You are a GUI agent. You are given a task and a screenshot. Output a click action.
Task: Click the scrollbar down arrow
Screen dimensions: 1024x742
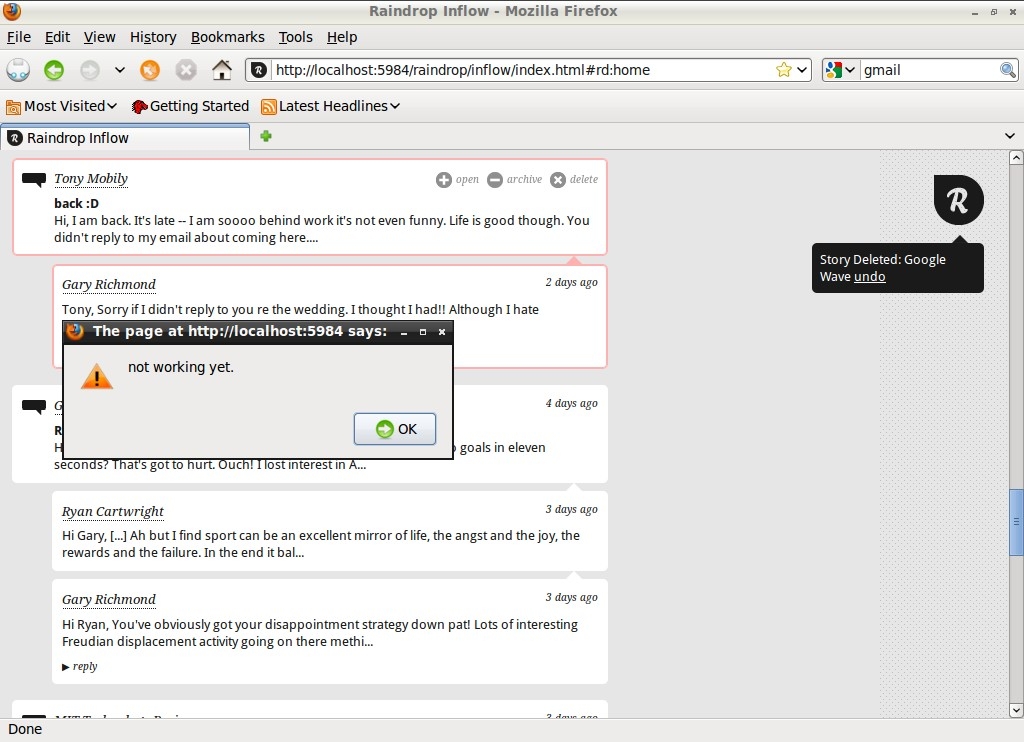point(1016,710)
